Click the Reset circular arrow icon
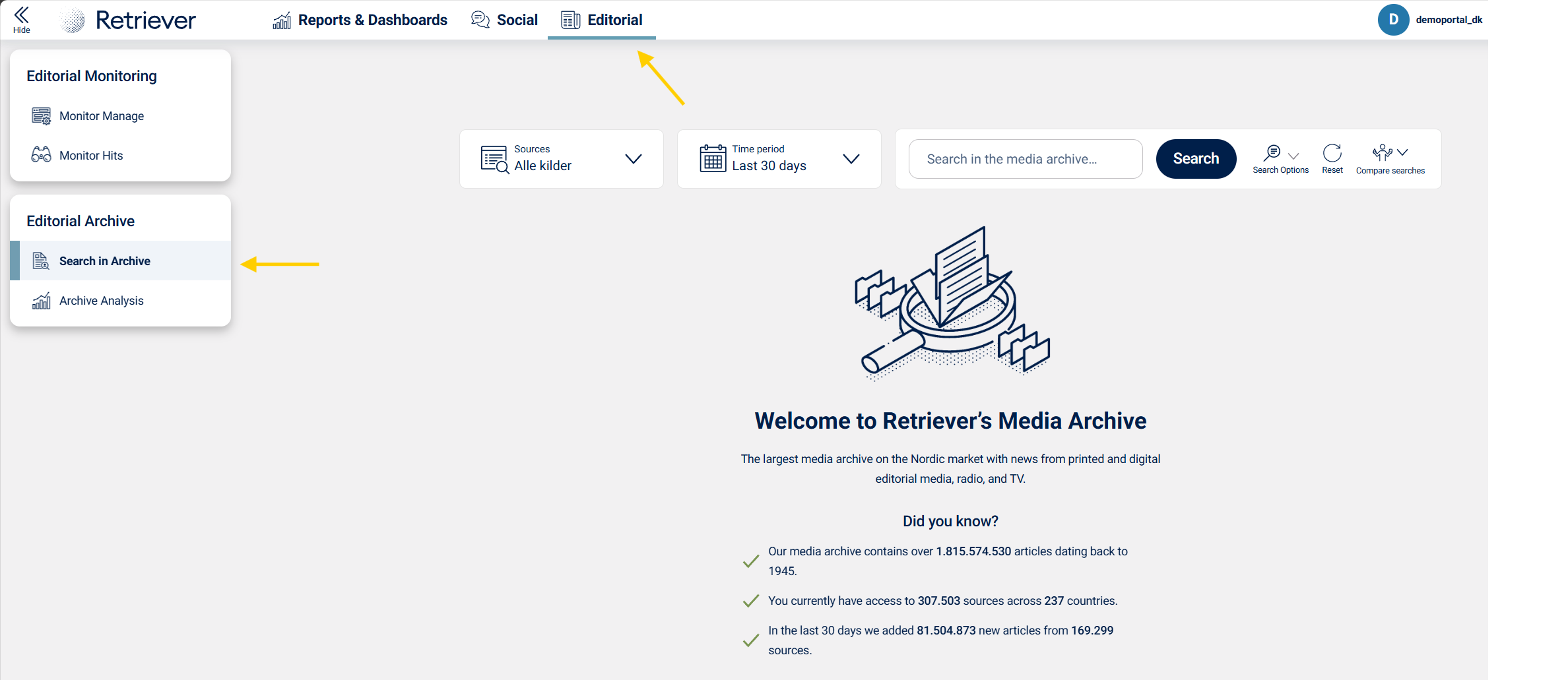1568x680 pixels. (x=1332, y=153)
